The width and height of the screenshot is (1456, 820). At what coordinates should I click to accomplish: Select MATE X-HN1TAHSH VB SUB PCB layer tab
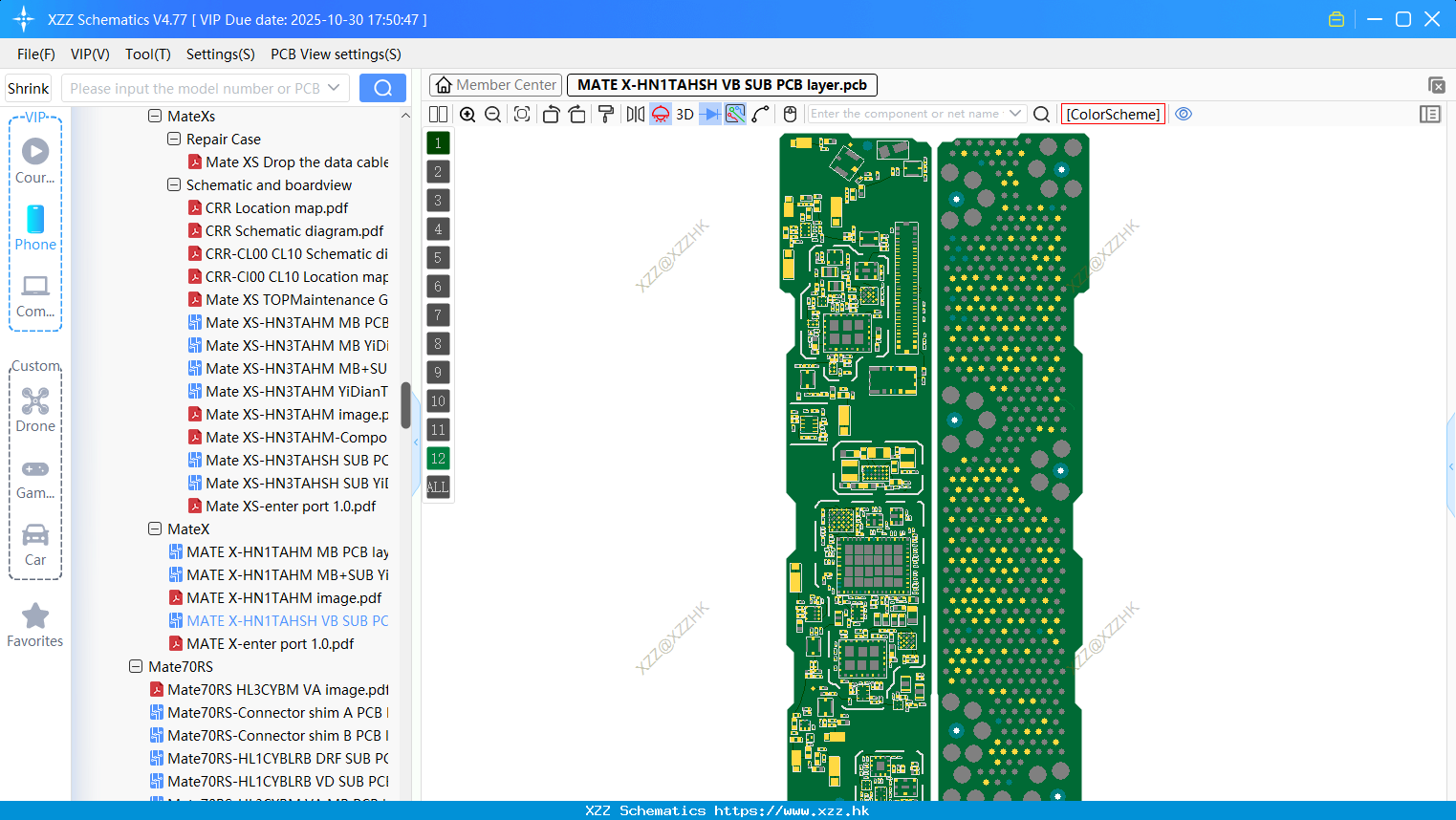[x=722, y=85]
